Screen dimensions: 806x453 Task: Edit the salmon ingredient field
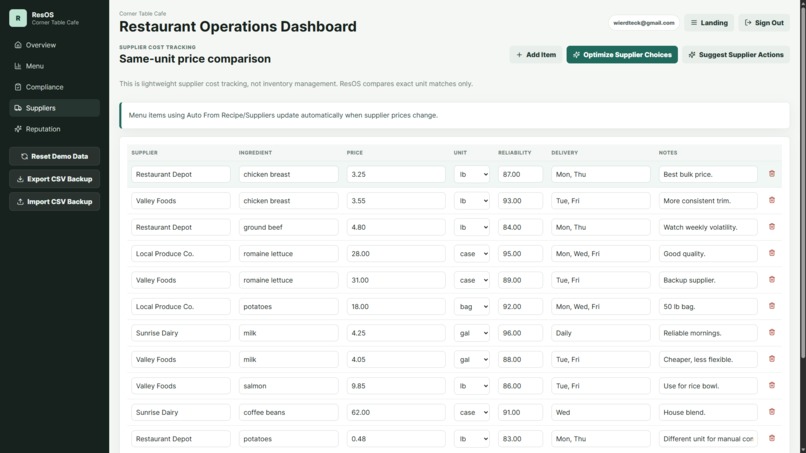[x=288, y=386]
